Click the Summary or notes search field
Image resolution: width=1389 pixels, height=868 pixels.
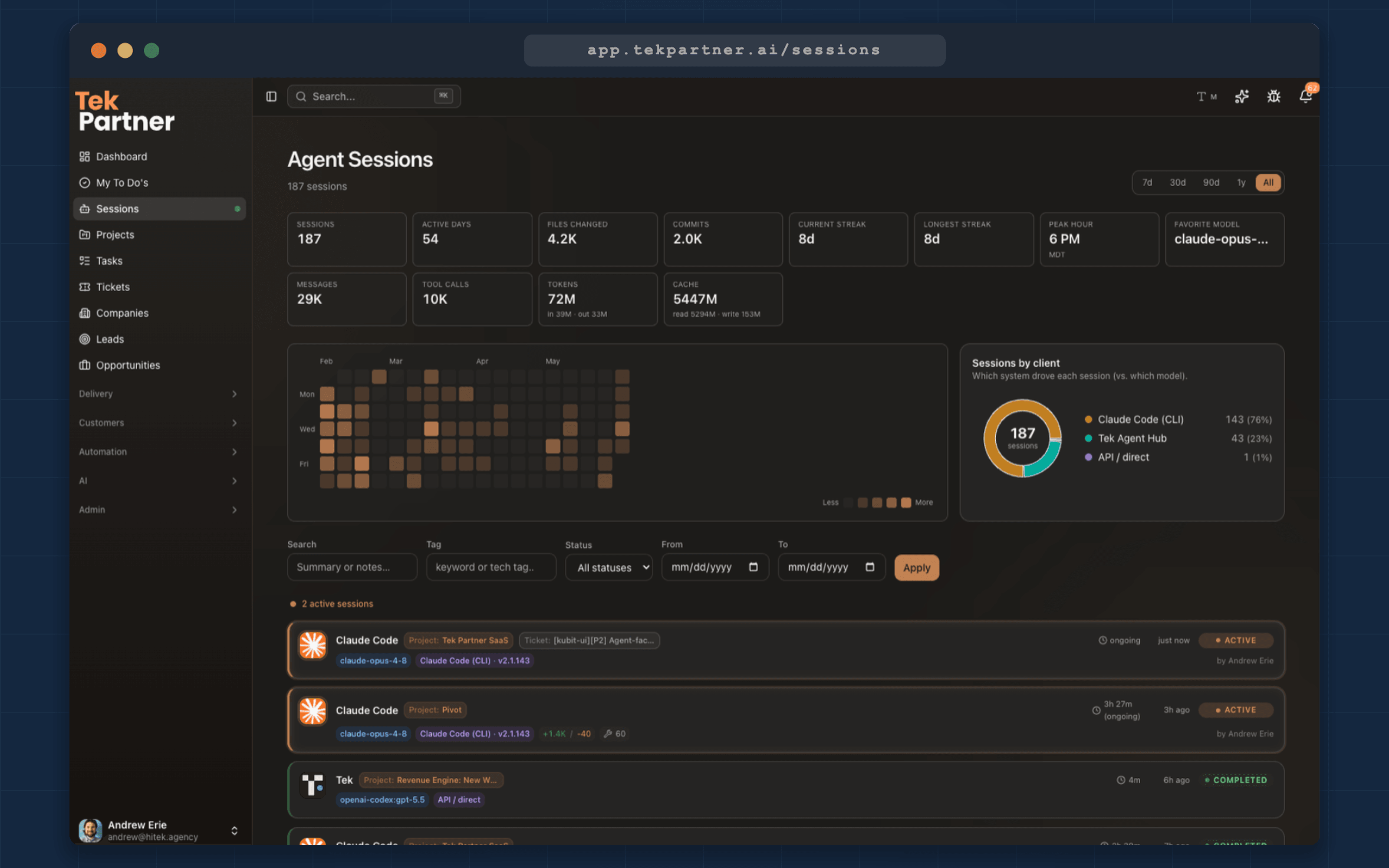click(x=352, y=567)
